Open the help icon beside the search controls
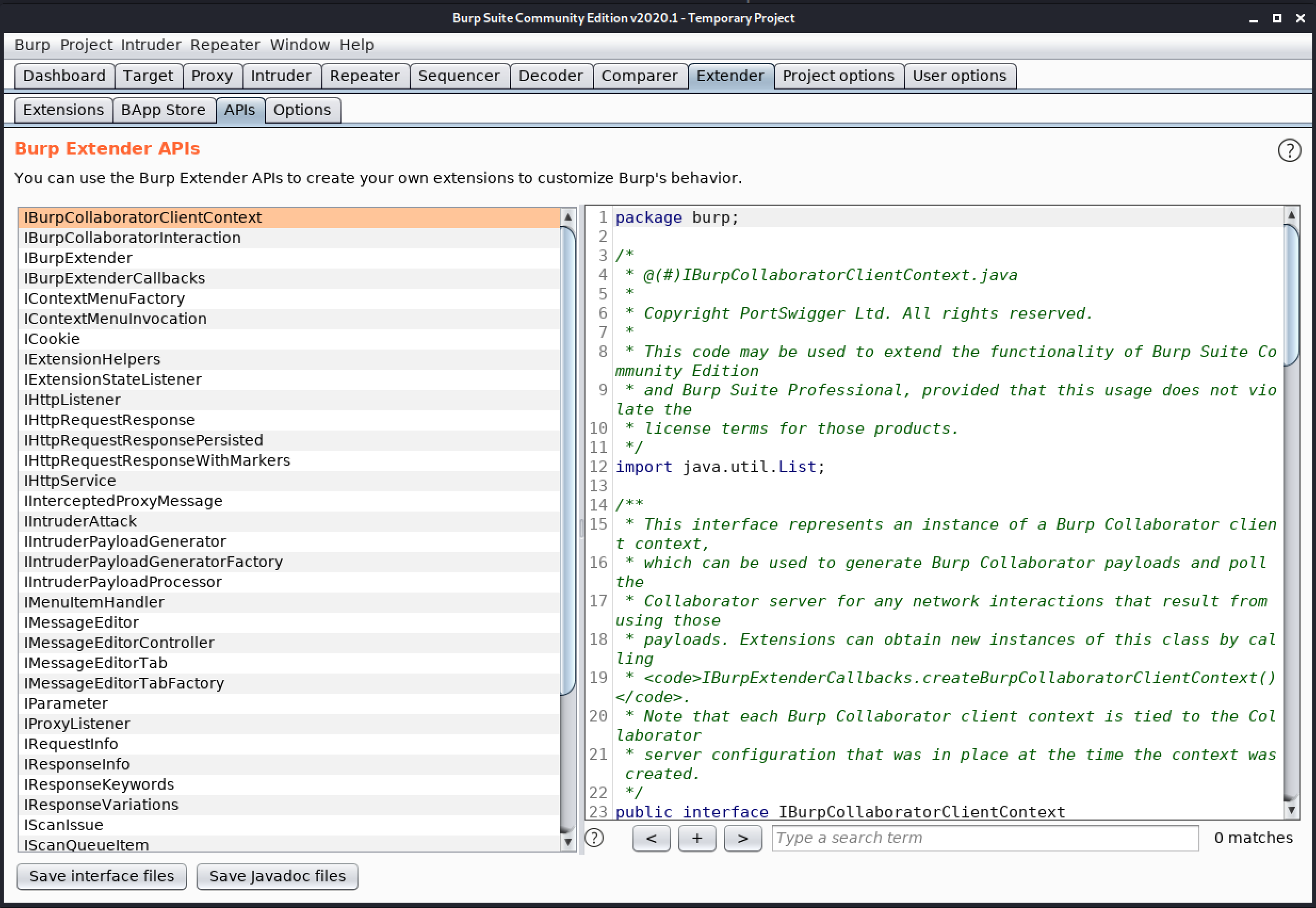1316x908 pixels. pos(594,838)
